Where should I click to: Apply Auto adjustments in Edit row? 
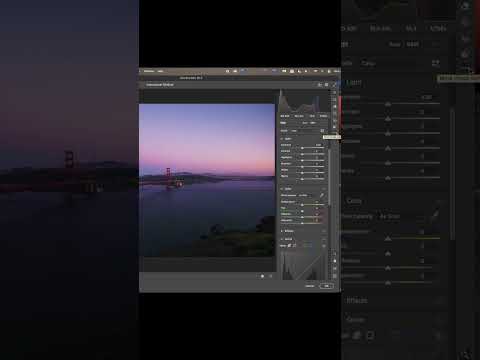pos(305,123)
